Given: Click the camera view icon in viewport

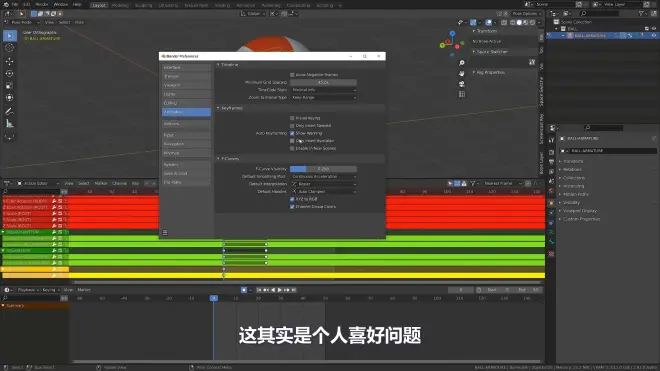Looking at the screenshot, I should 462,84.
